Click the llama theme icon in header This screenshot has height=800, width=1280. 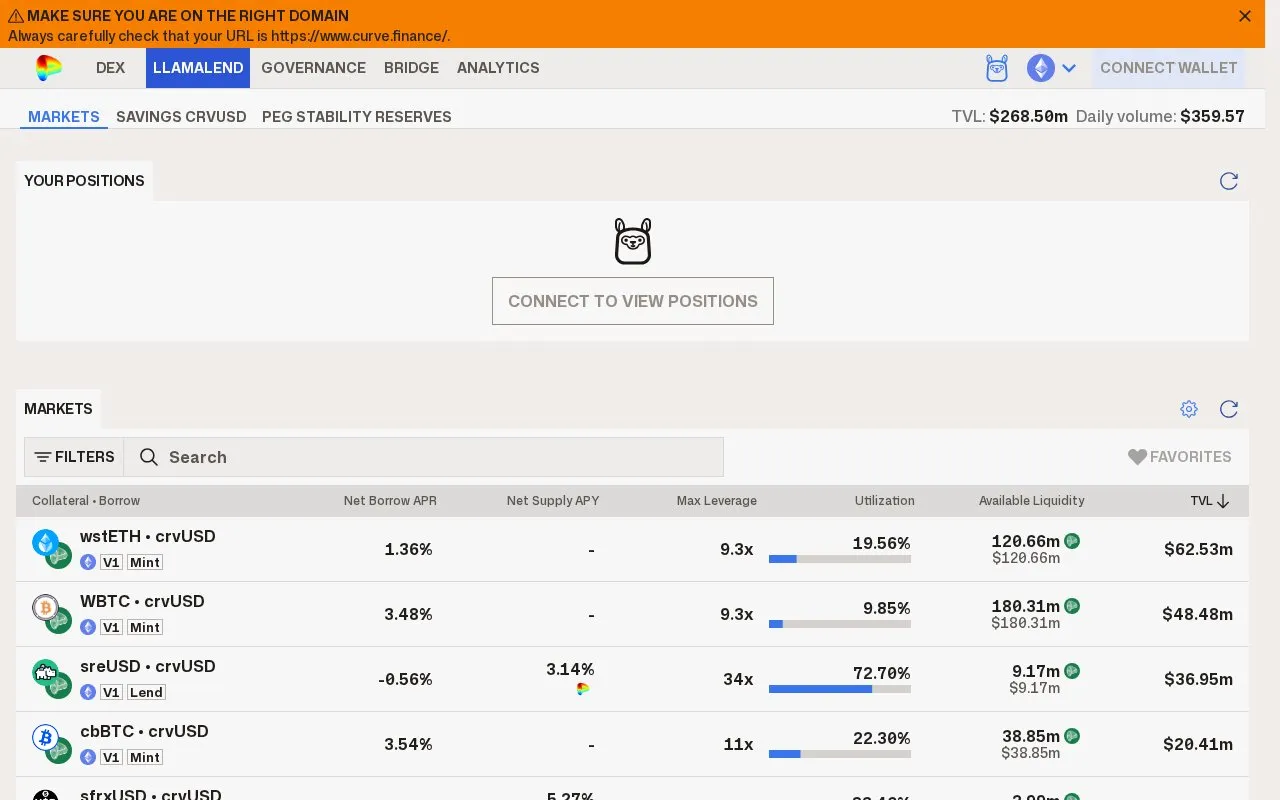click(996, 68)
